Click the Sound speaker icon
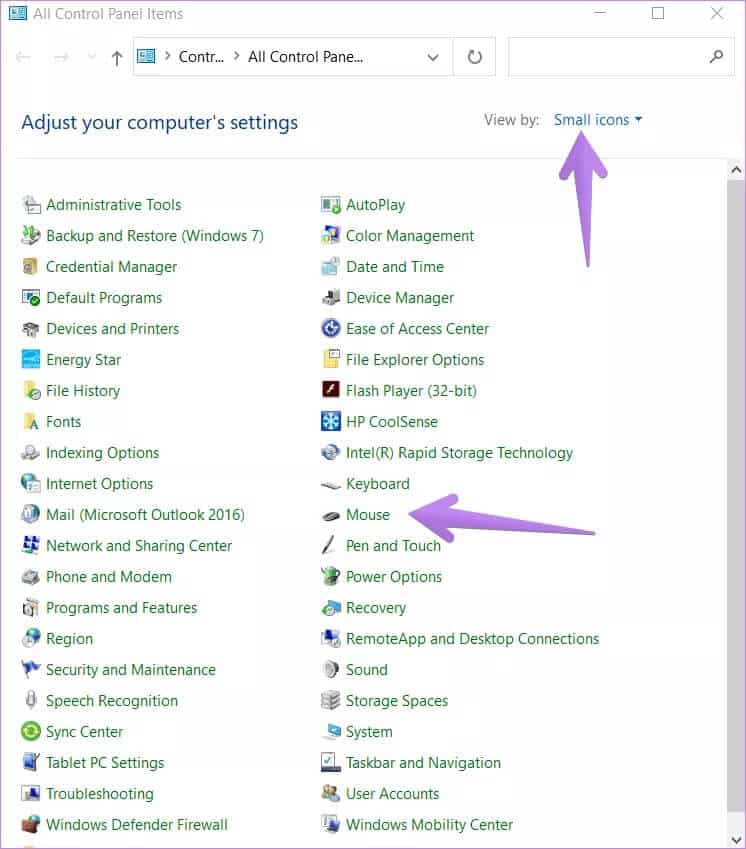The width and height of the screenshot is (746, 849). [331, 670]
